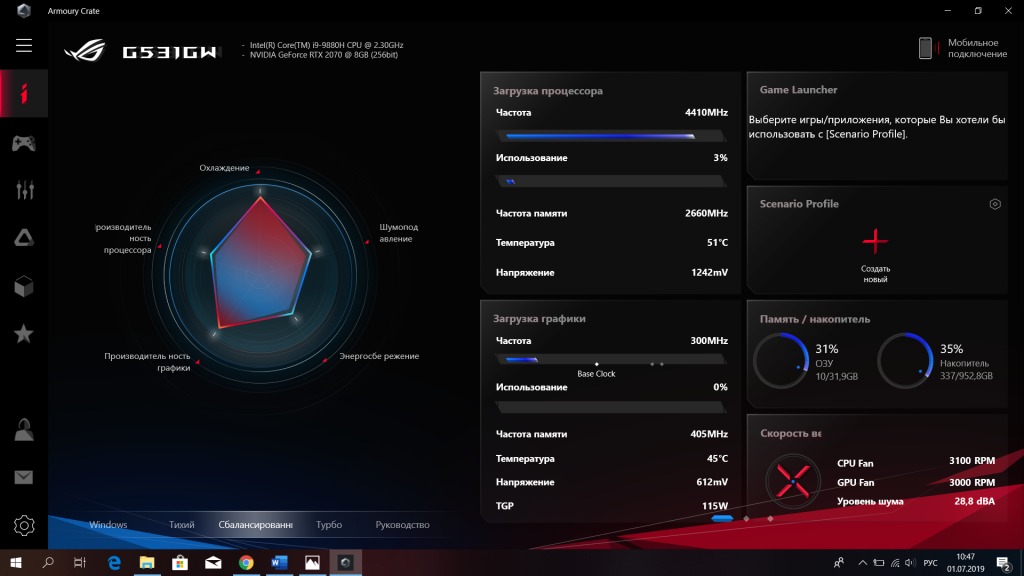Click the triangle Aura icon in sidebar
This screenshot has width=1024, height=576.
(24, 237)
